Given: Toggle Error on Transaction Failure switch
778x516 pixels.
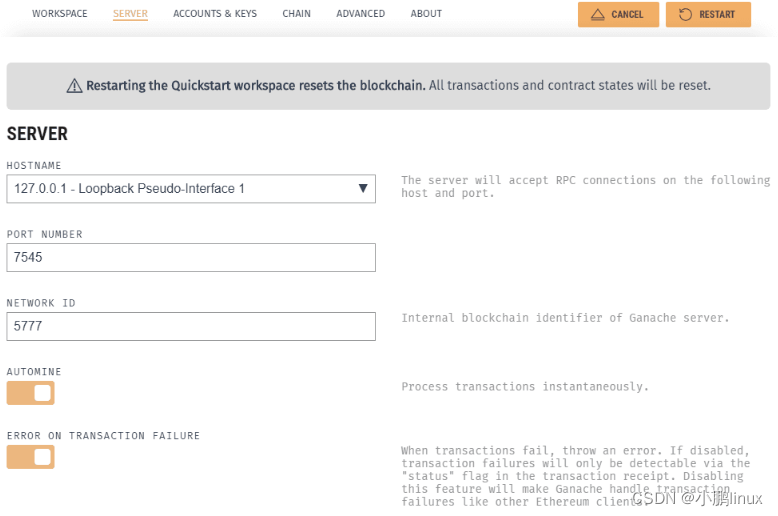Looking at the screenshot, I should click(30, 457).
